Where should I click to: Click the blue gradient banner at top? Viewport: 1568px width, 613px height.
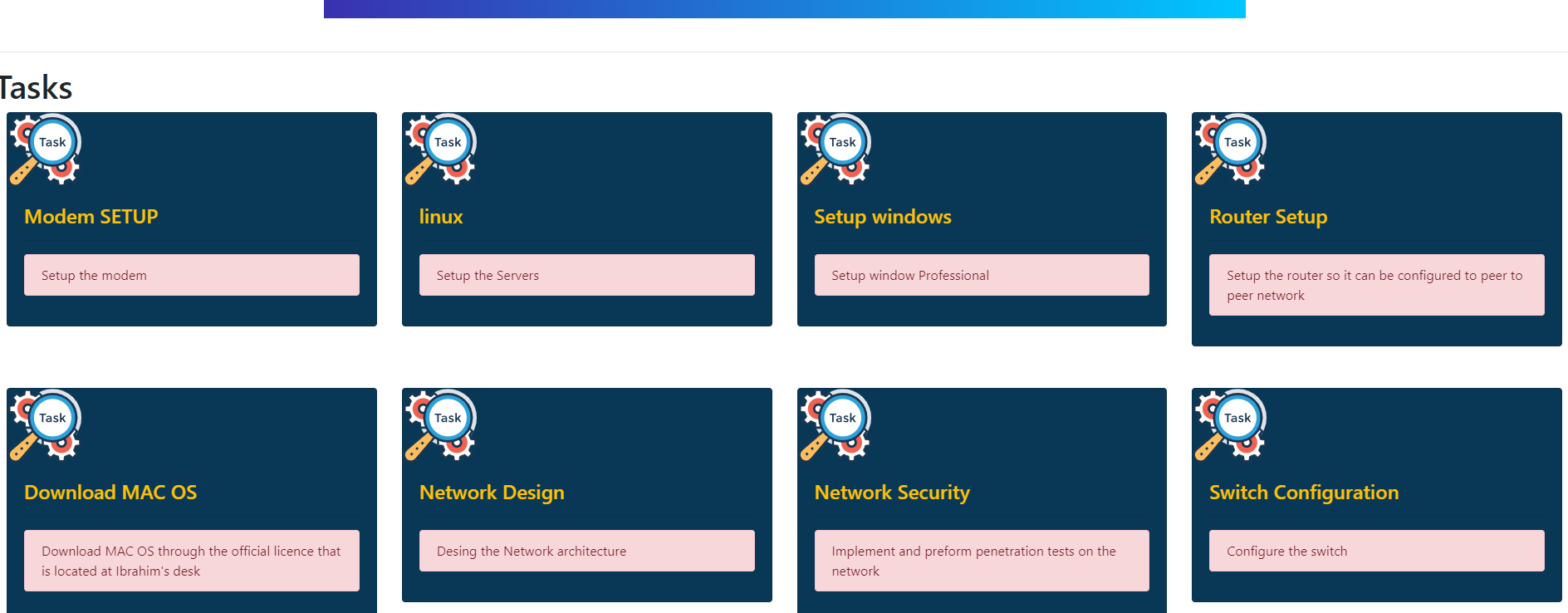(x=785, y=8)
